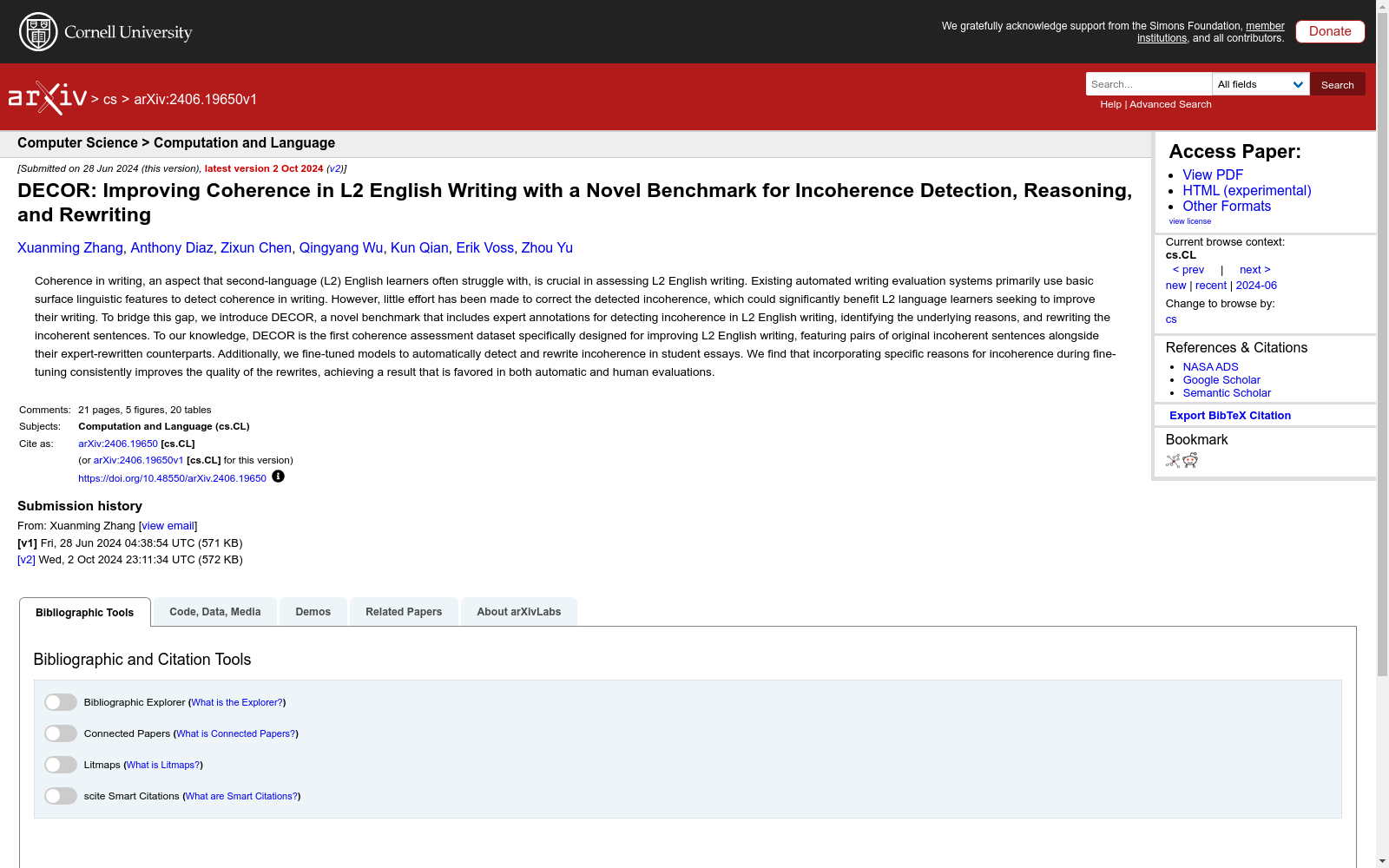
Task: Open the Help link
Action: (x=1110, y=104)
